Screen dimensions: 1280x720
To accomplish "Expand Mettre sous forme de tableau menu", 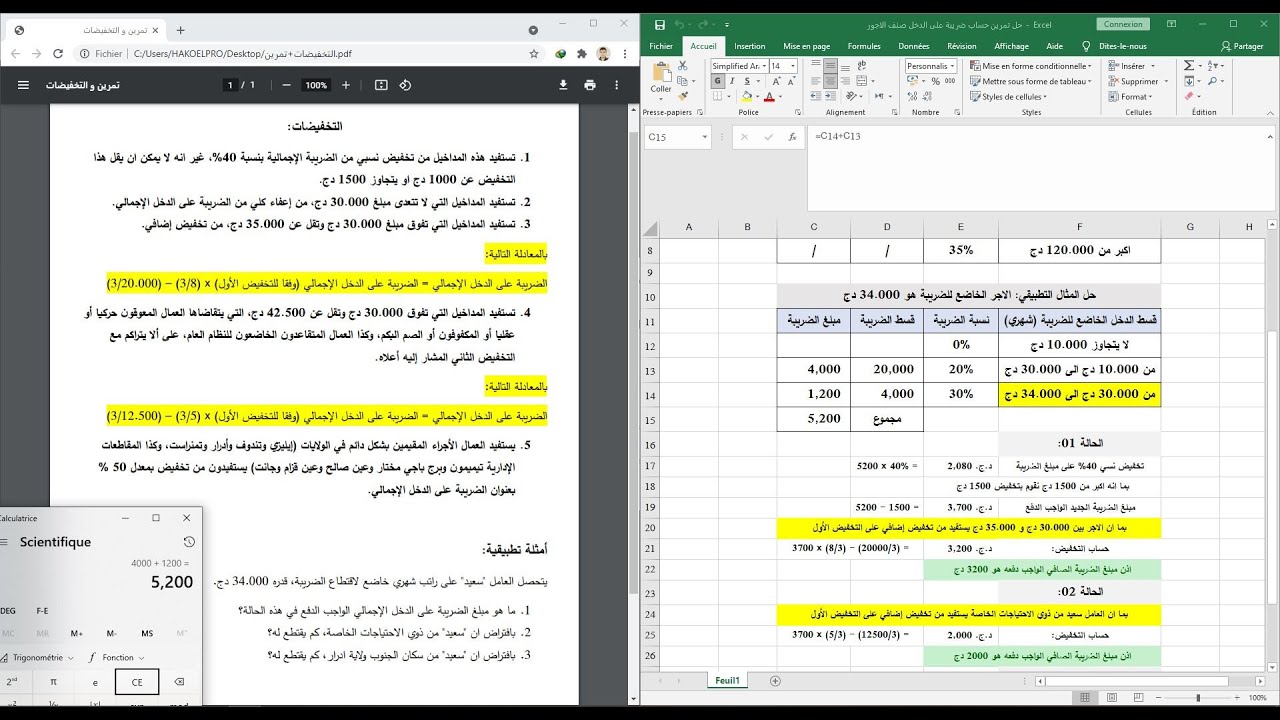I will 1031,82.
